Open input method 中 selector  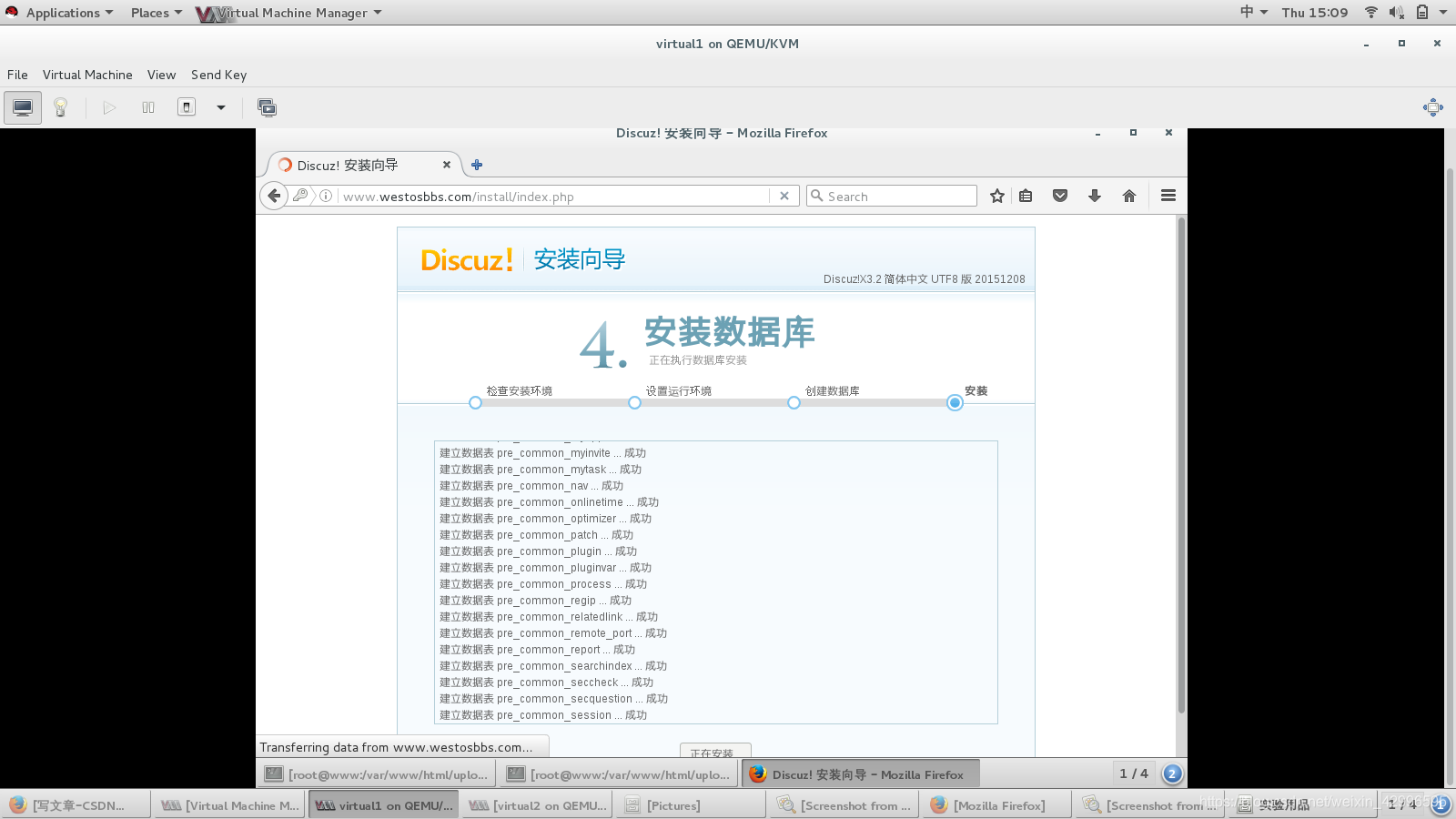click(x=1253, y=12)
